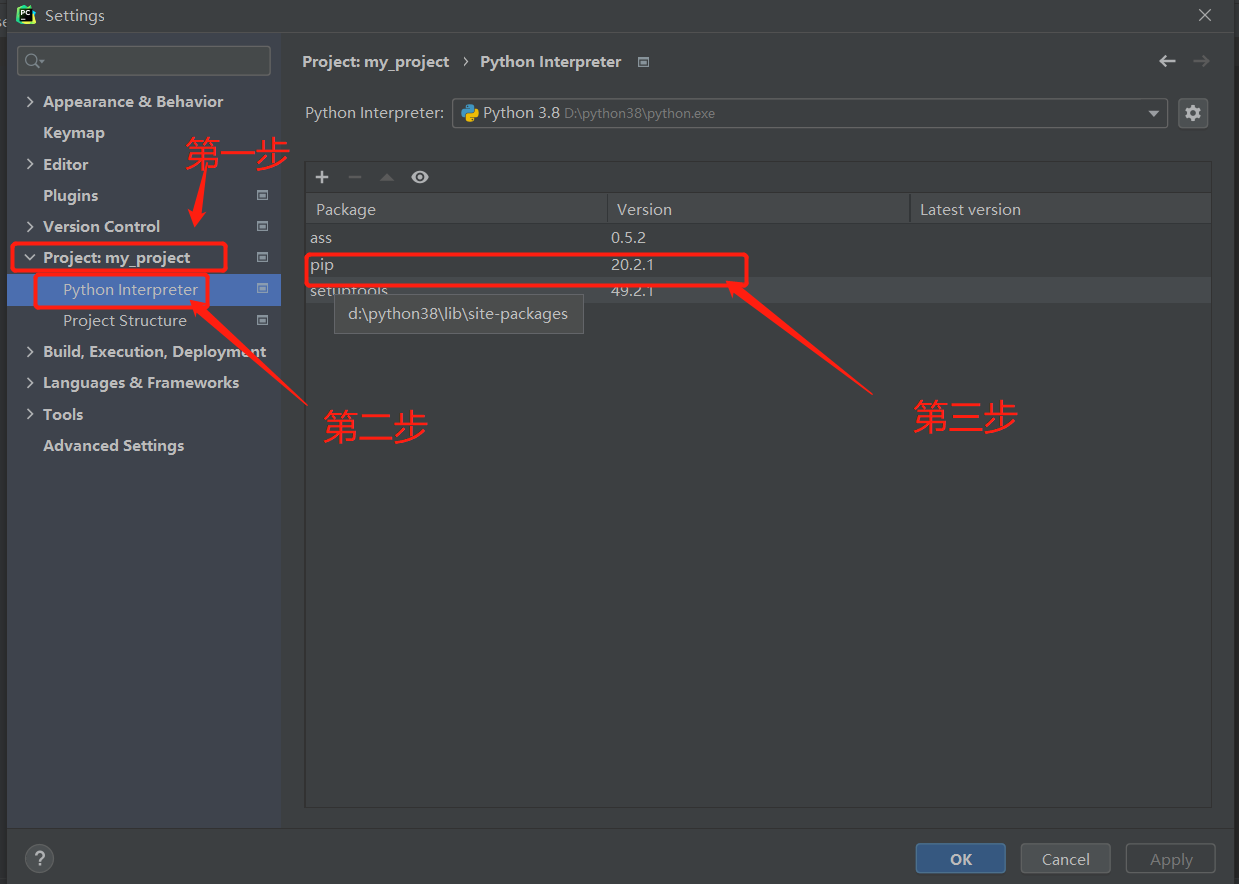This screenshot has height=884, width=1239.
Task: Close the Settings dialog
Action: 1205,15
